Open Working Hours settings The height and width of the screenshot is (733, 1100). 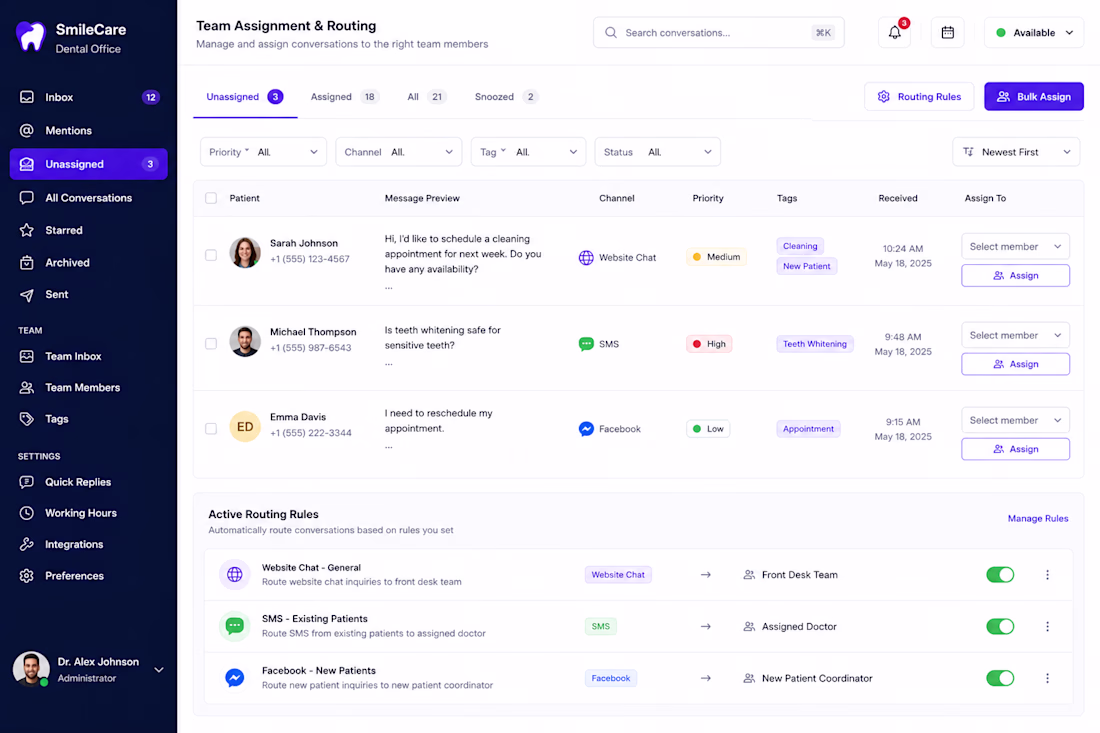pyautogui.click(x=88, y=513)
